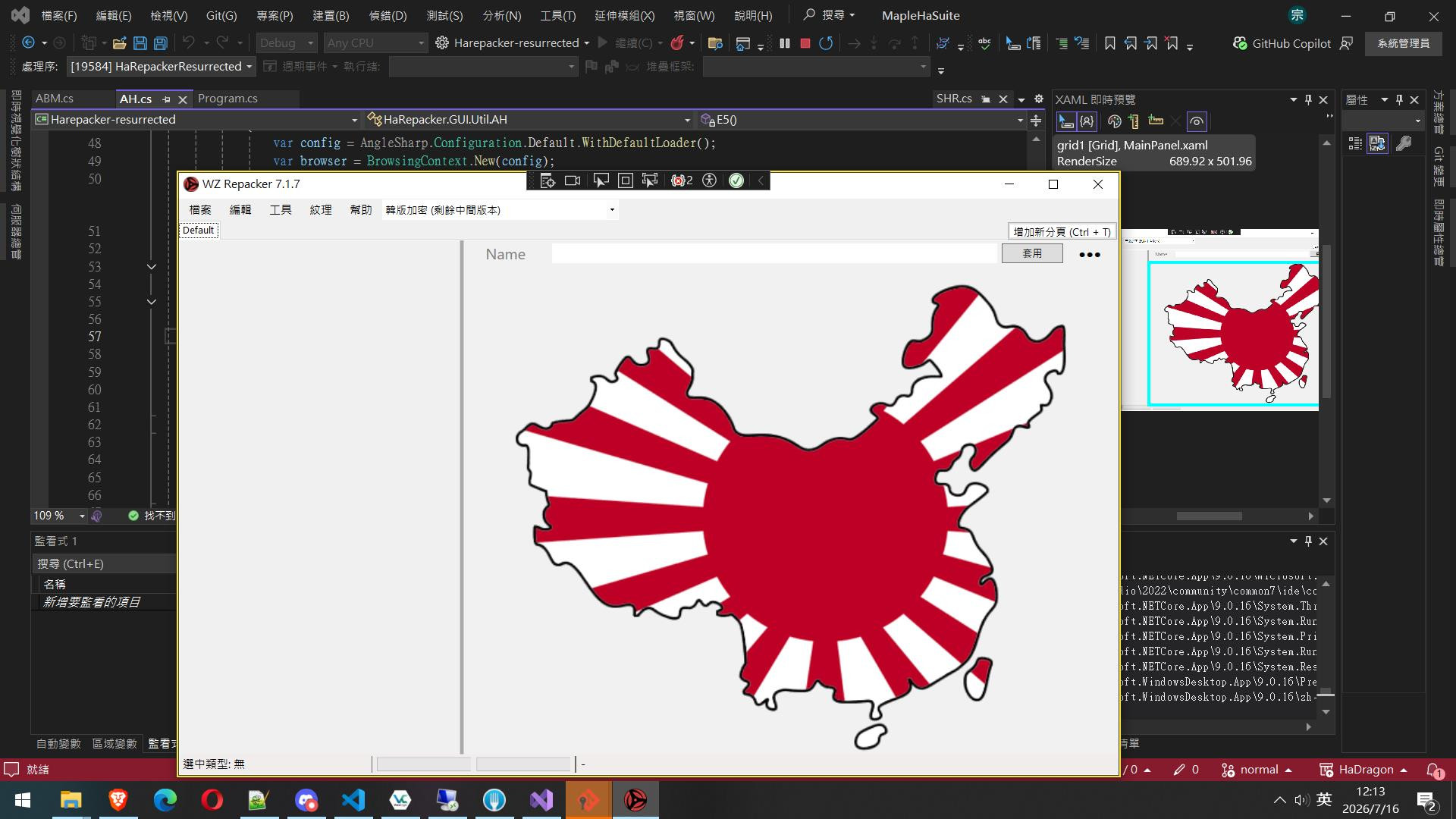This screenshot has height=819, width=1456.
Task: Click the navigate backward arrow icon
Action: point(28,43)
